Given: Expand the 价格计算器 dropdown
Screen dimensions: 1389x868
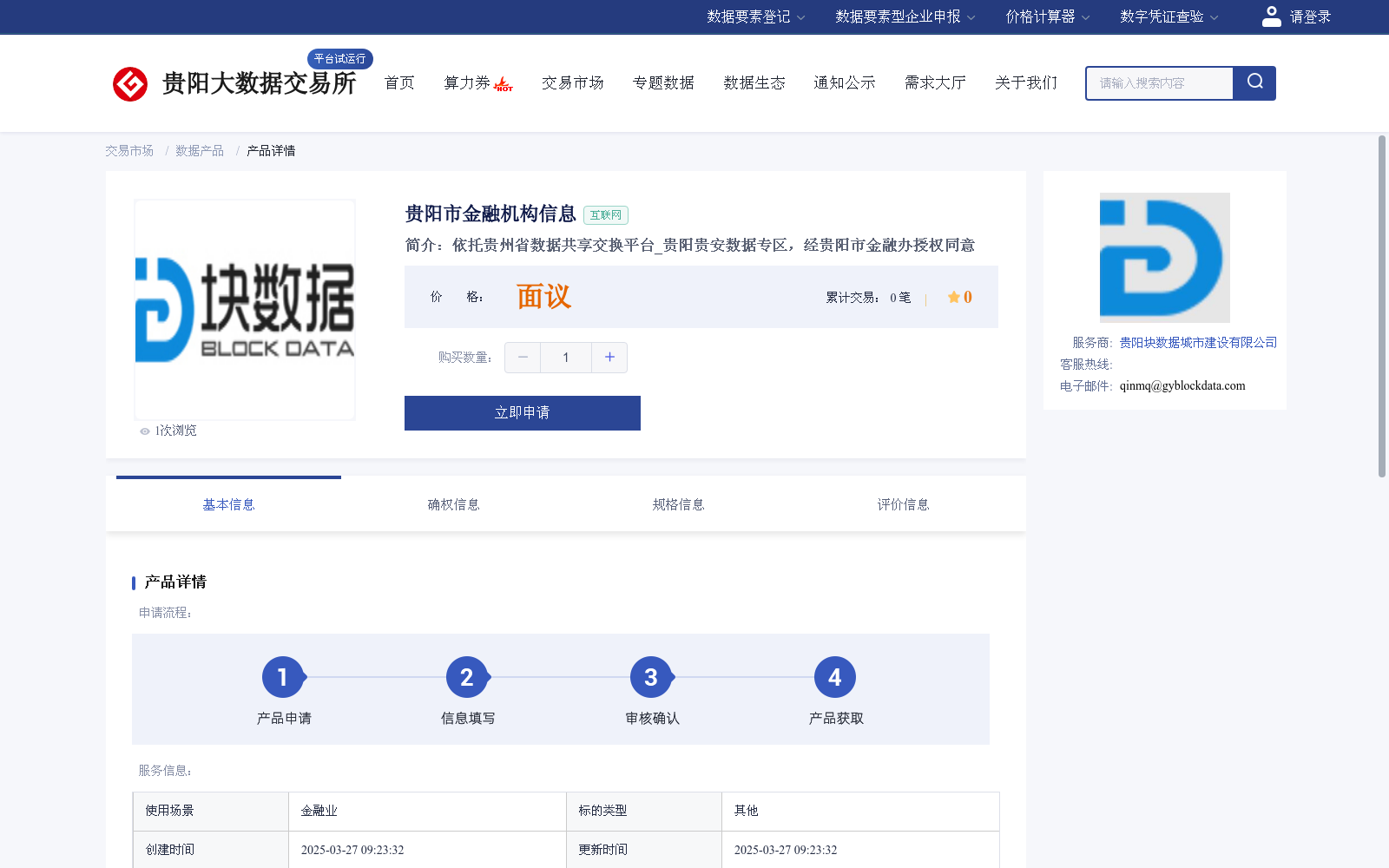Looking at the screenshot, I should tap(1048, 16).
